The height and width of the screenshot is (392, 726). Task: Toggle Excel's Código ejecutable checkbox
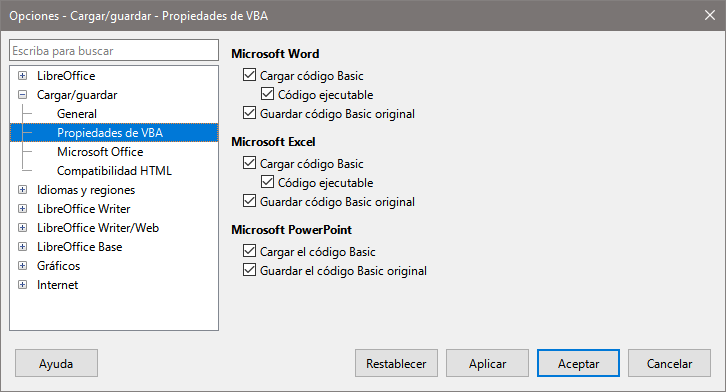(x=267, y=182)
